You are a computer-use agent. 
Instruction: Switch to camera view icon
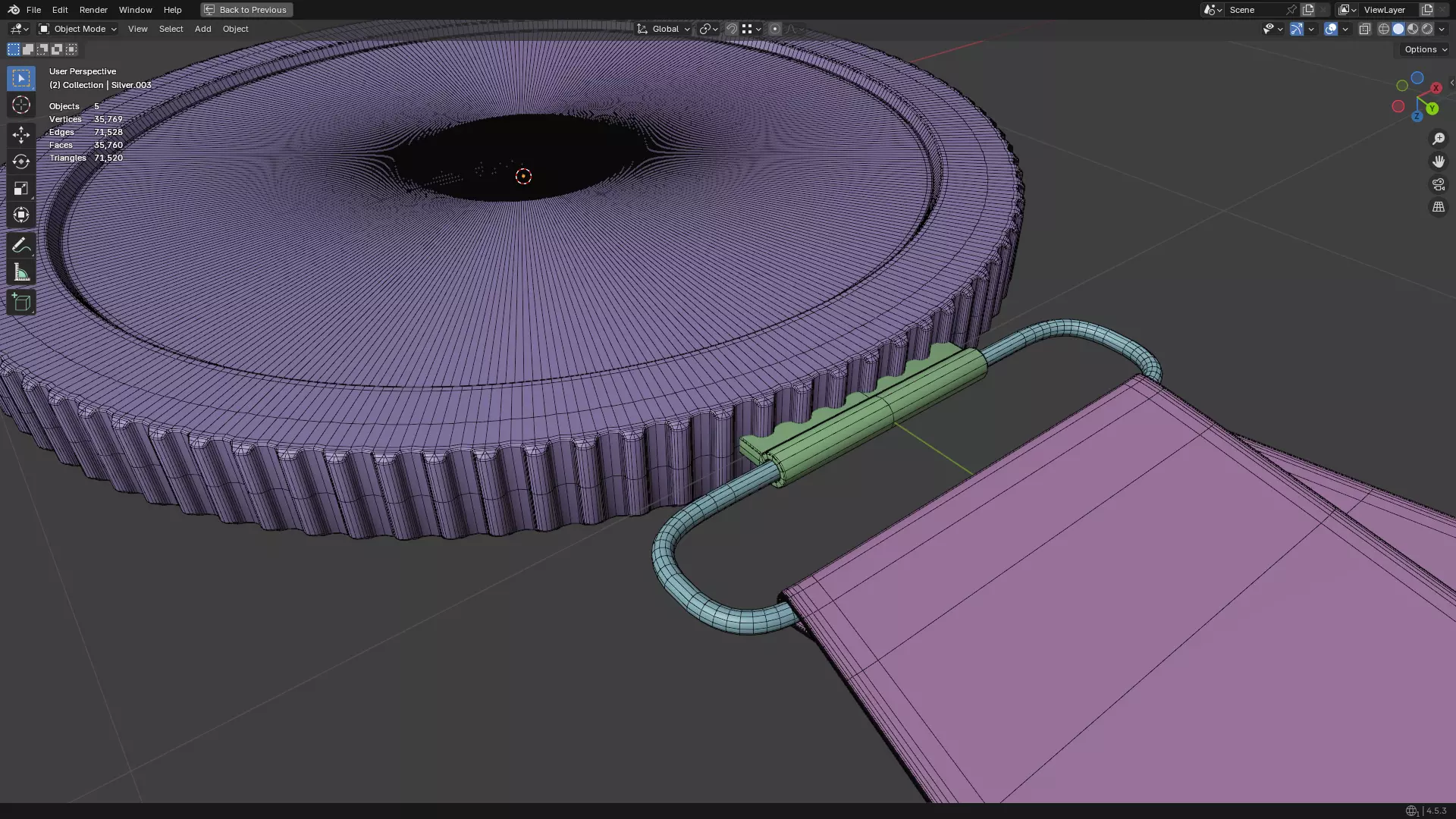click(1438, 184)
